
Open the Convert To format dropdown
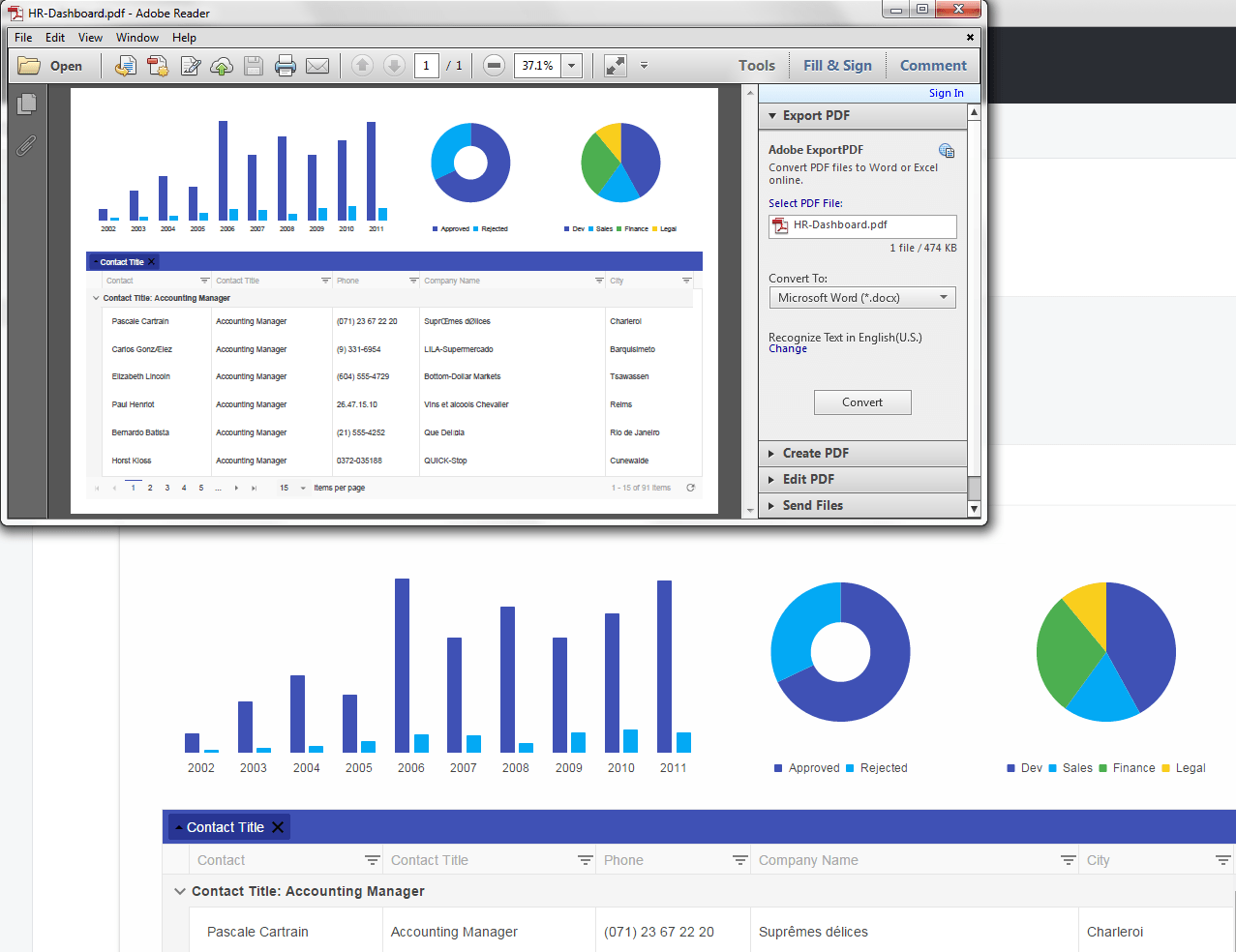click(862, 297)
